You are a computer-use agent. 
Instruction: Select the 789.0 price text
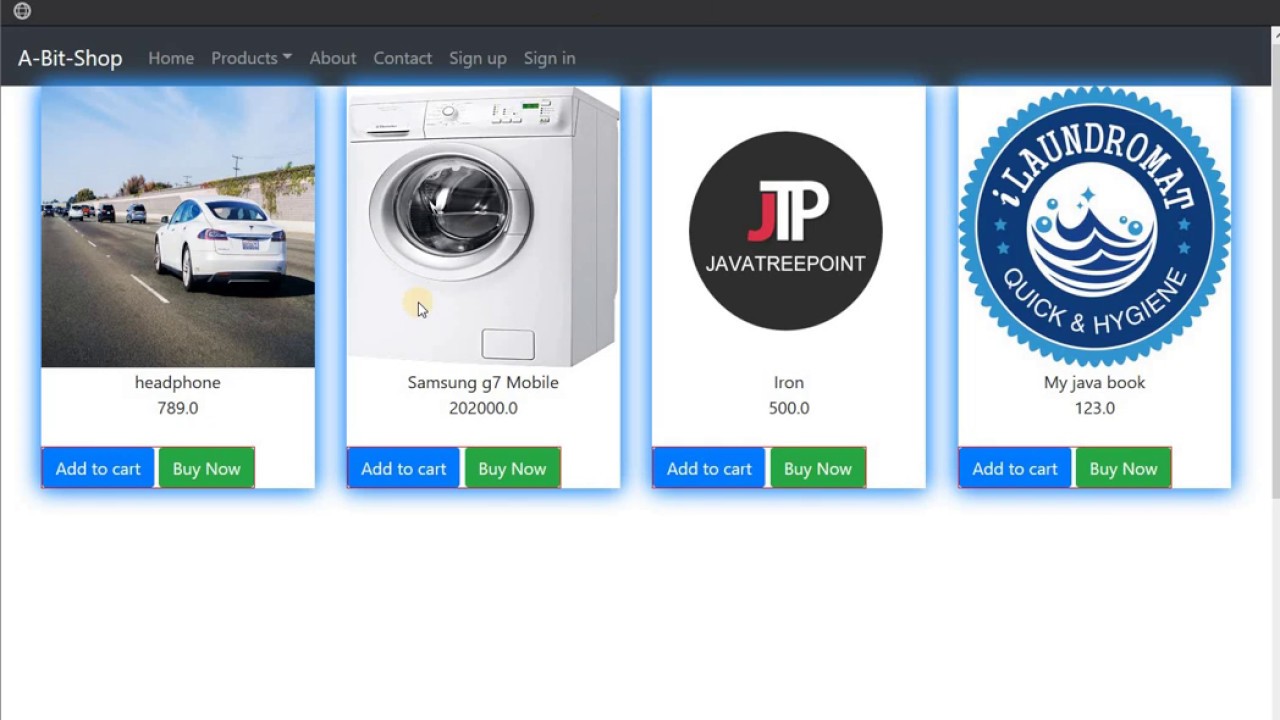[x=178, y=408]
